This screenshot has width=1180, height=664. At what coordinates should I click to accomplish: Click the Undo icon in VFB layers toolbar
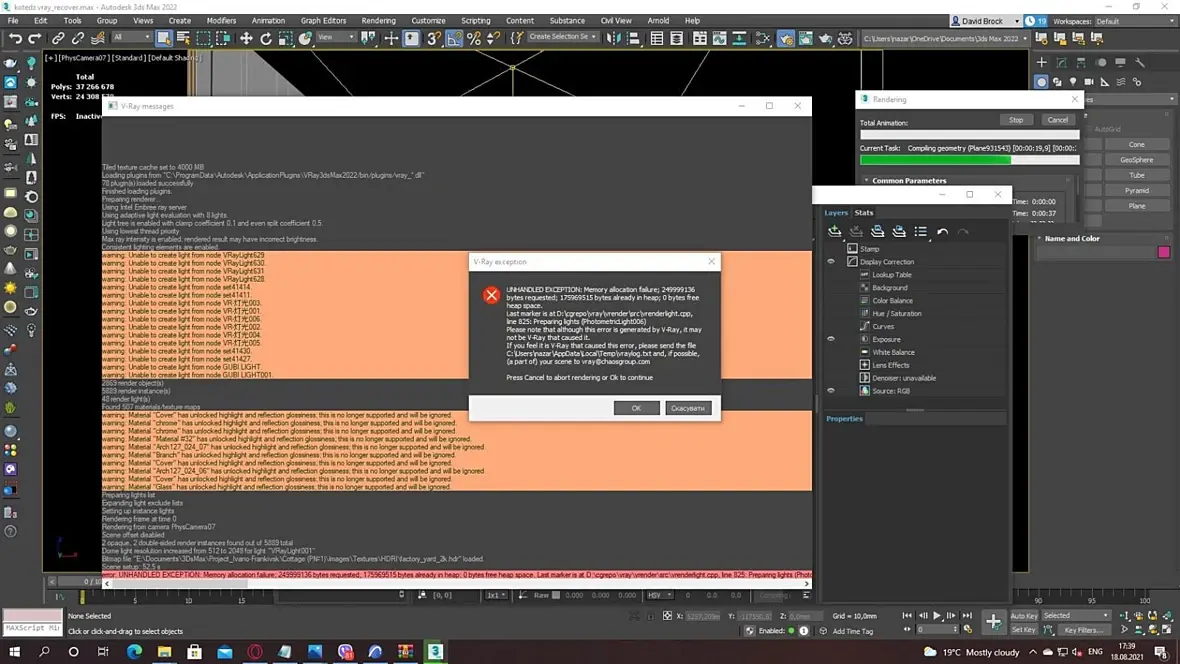(x=942, y=232)
